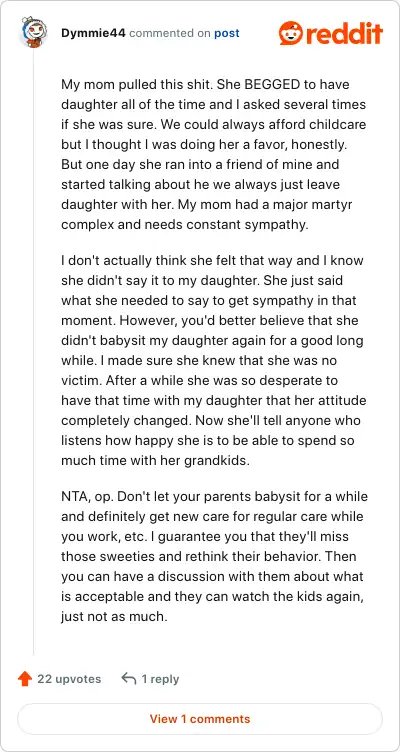400x752 pixels.
Task: Click the paragraph starting 'NTA, op.'
Action: [x=214, y=555]
